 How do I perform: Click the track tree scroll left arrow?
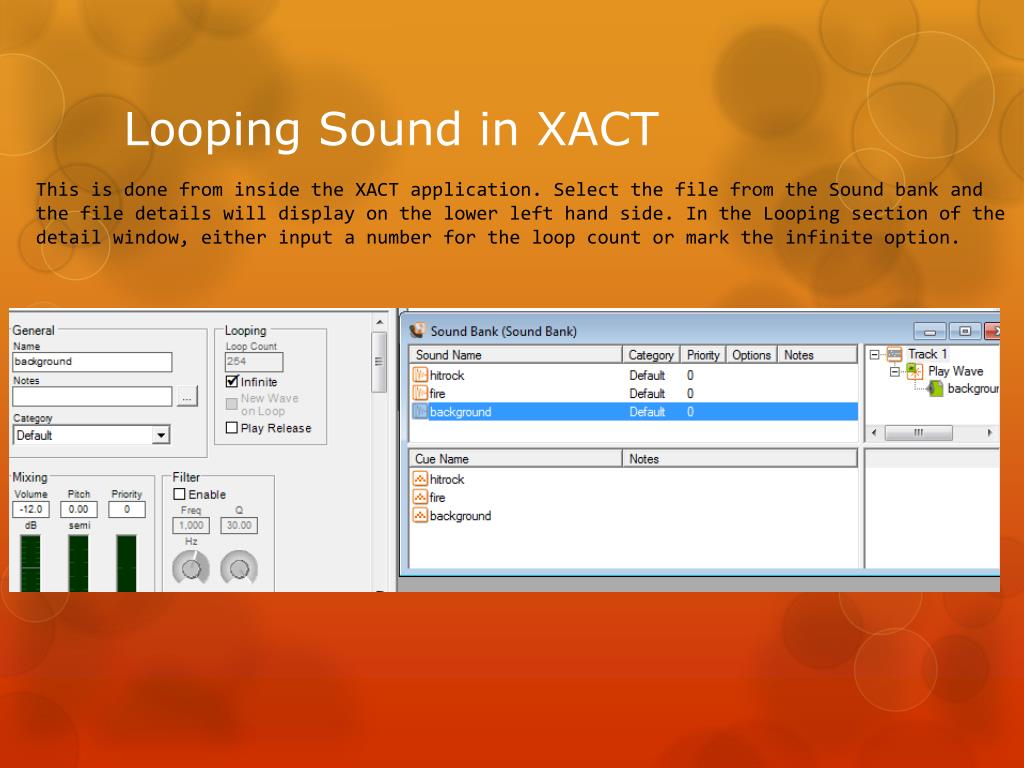(x=874, y=432)
